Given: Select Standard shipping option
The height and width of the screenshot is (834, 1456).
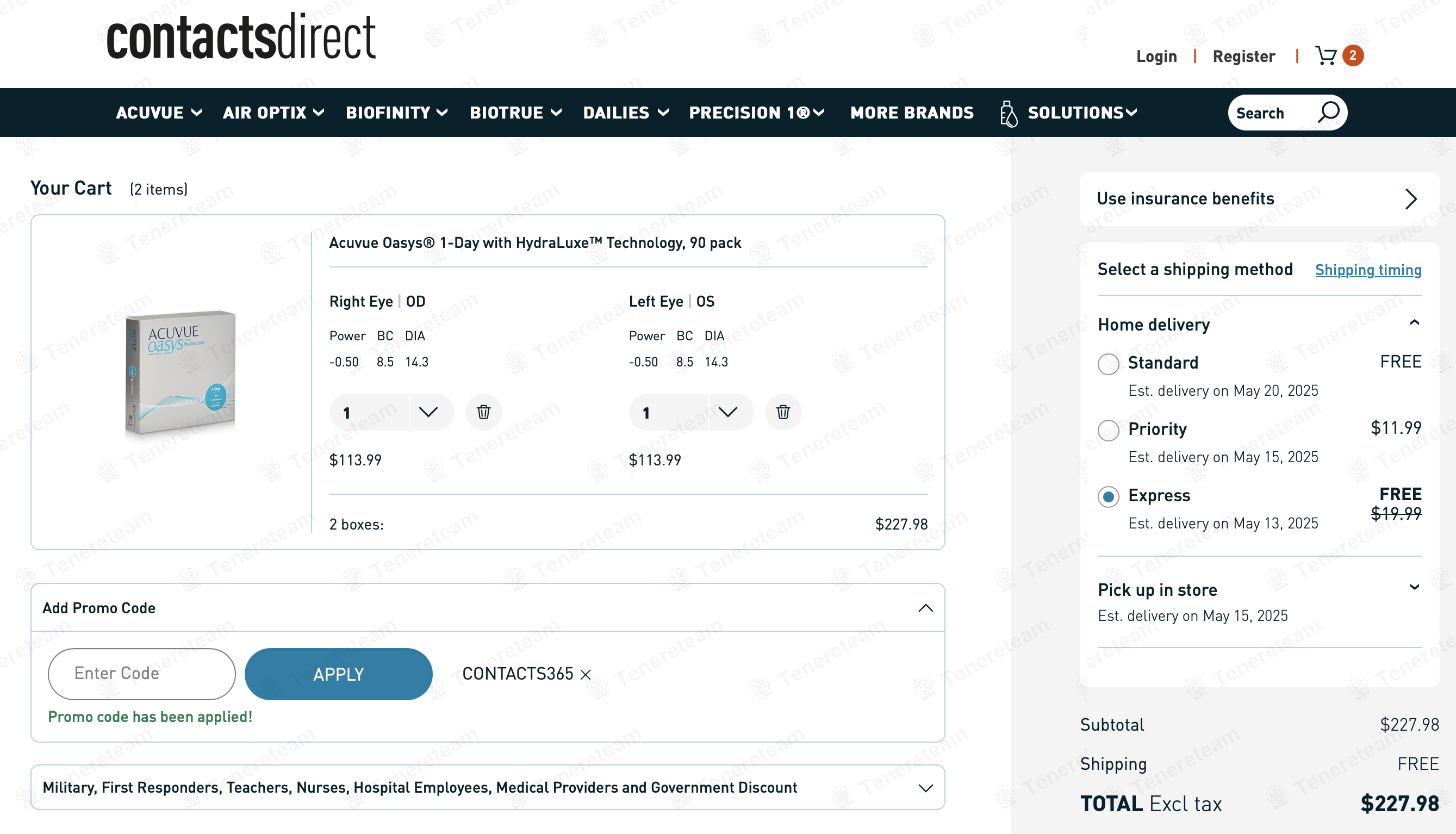Looking at the screenshot, I should 1109,364.
